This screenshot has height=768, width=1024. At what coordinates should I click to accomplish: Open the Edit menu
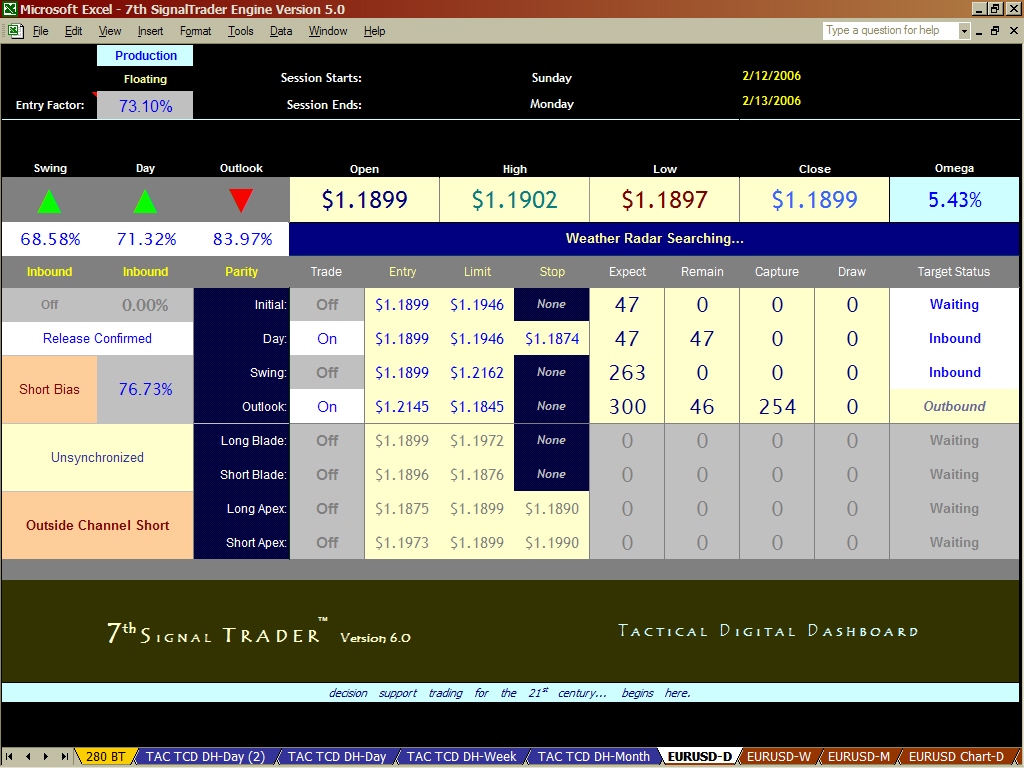73,31
